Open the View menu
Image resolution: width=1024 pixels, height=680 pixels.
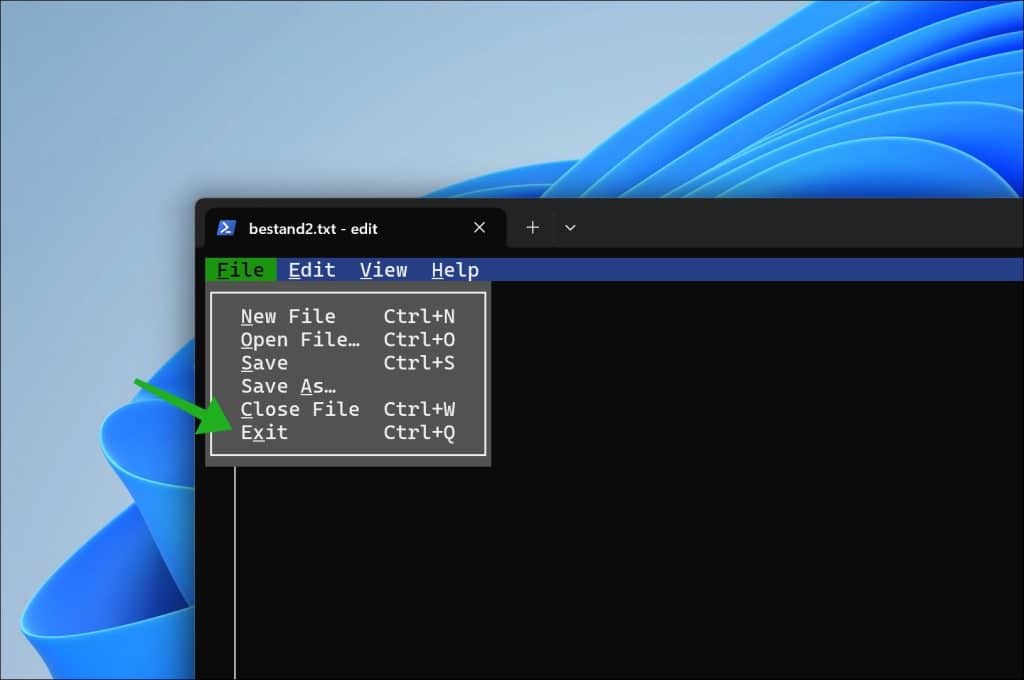pyautogui.click(x=383, y=270)
